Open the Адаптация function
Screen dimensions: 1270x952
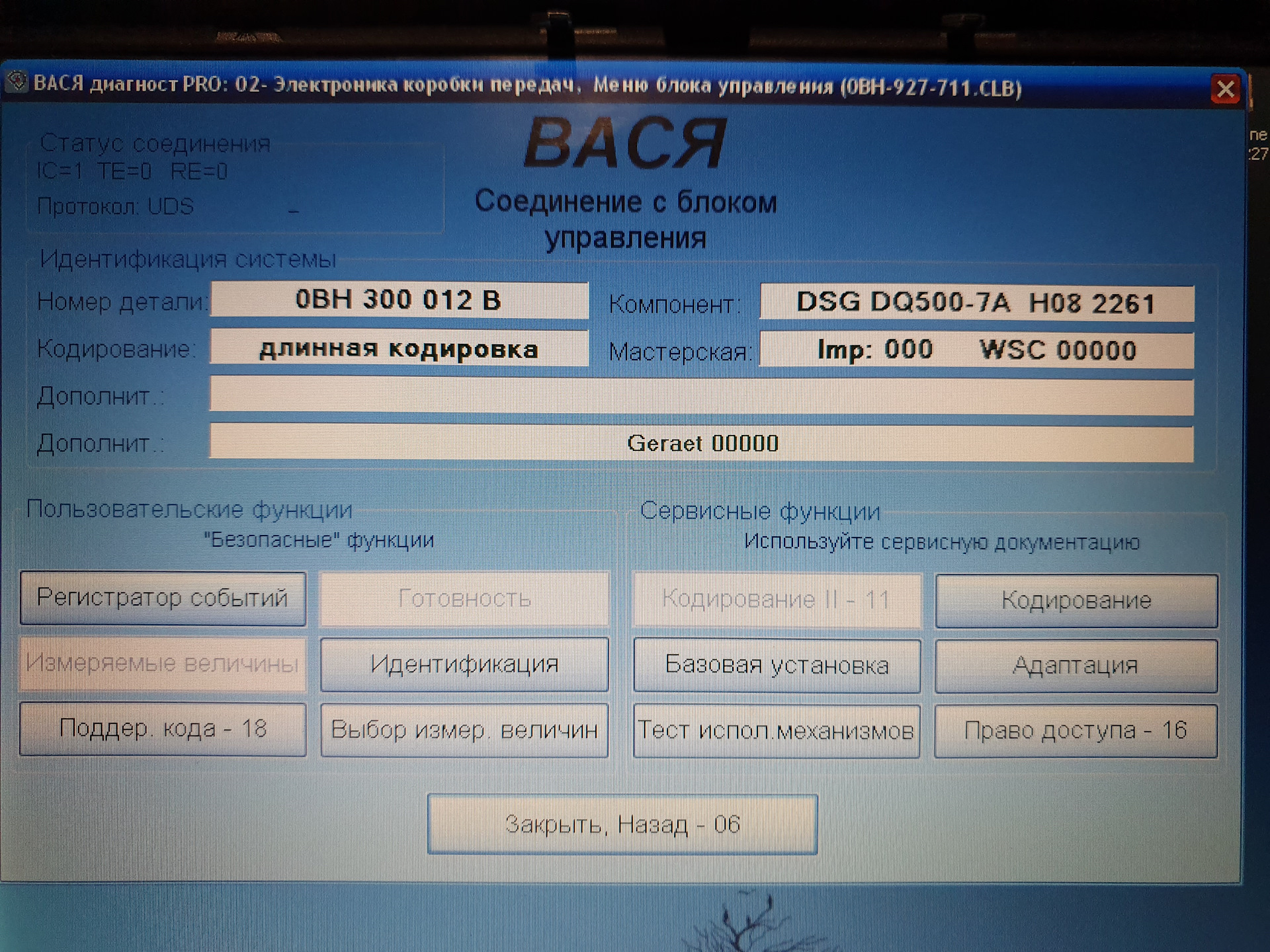point(1076,666)
